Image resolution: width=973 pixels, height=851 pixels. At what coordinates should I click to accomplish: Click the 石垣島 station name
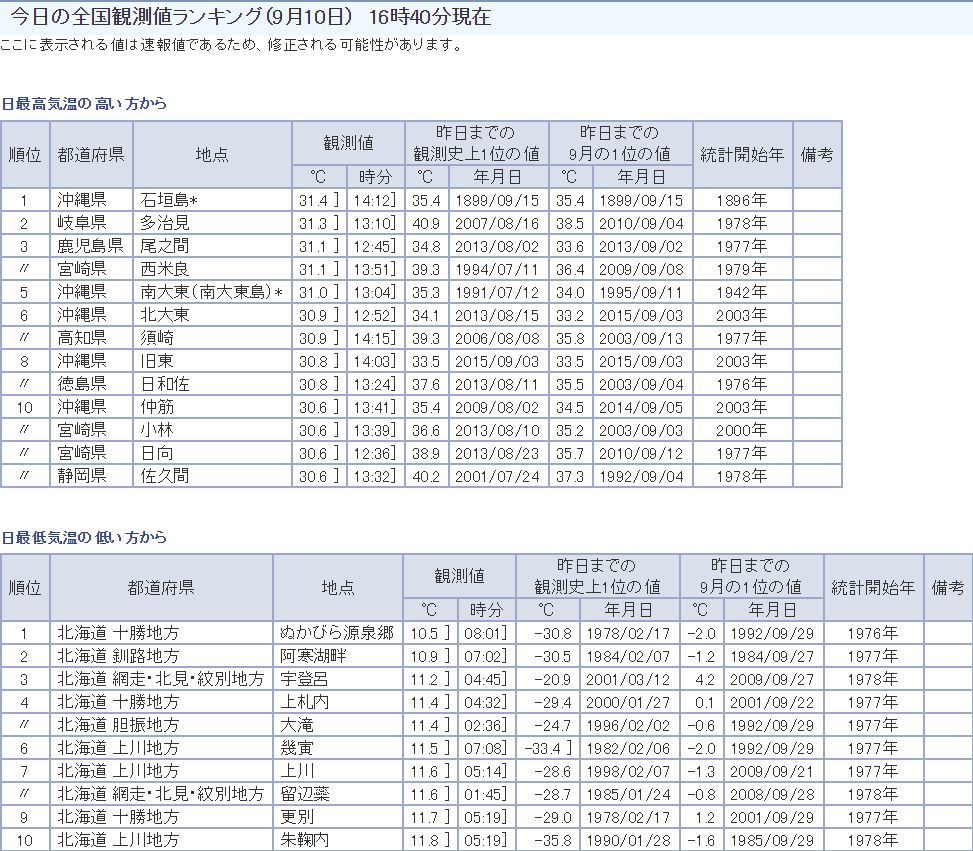point(171,200)
